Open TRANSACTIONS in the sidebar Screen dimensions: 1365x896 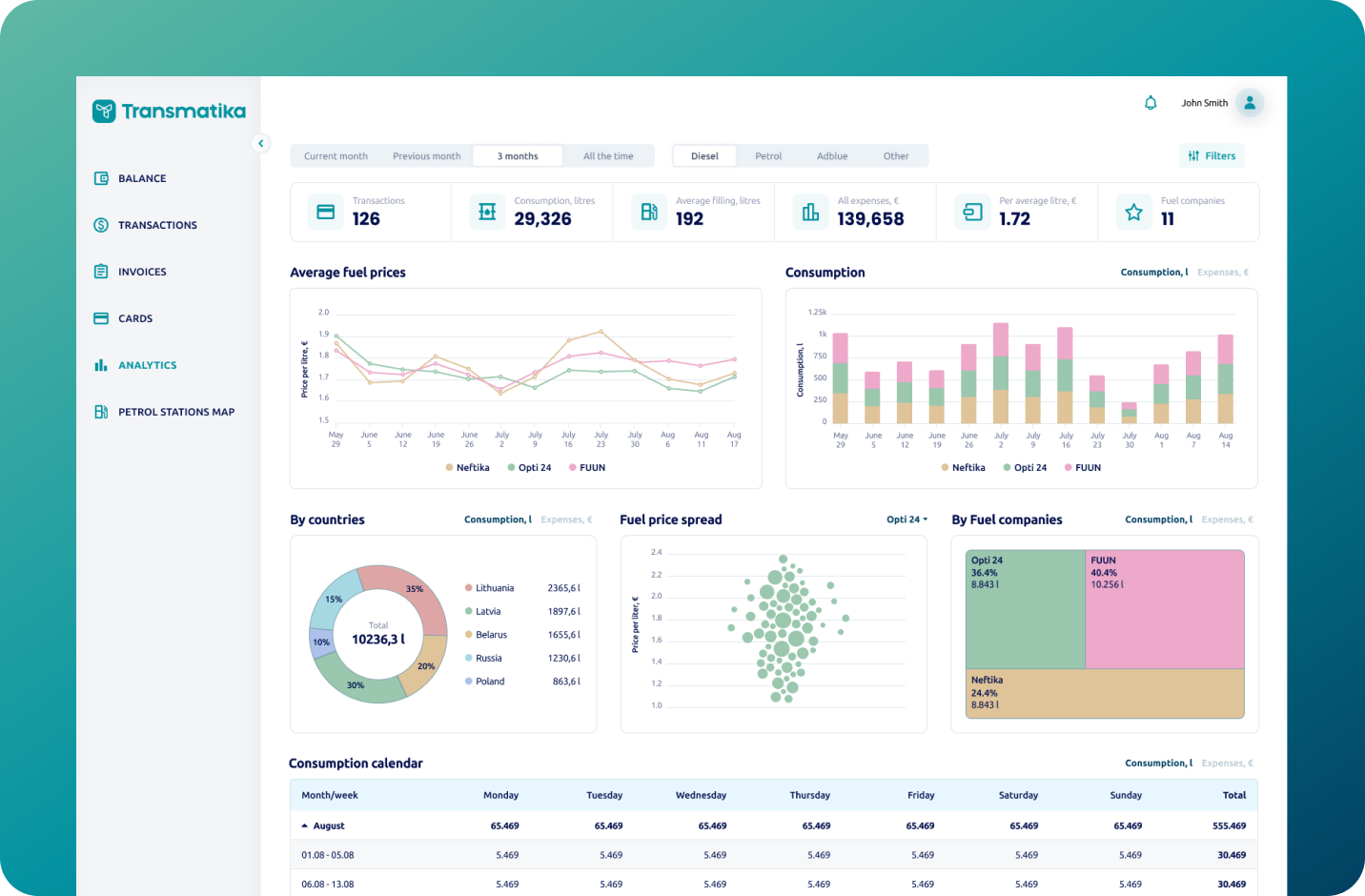[157, 225]
